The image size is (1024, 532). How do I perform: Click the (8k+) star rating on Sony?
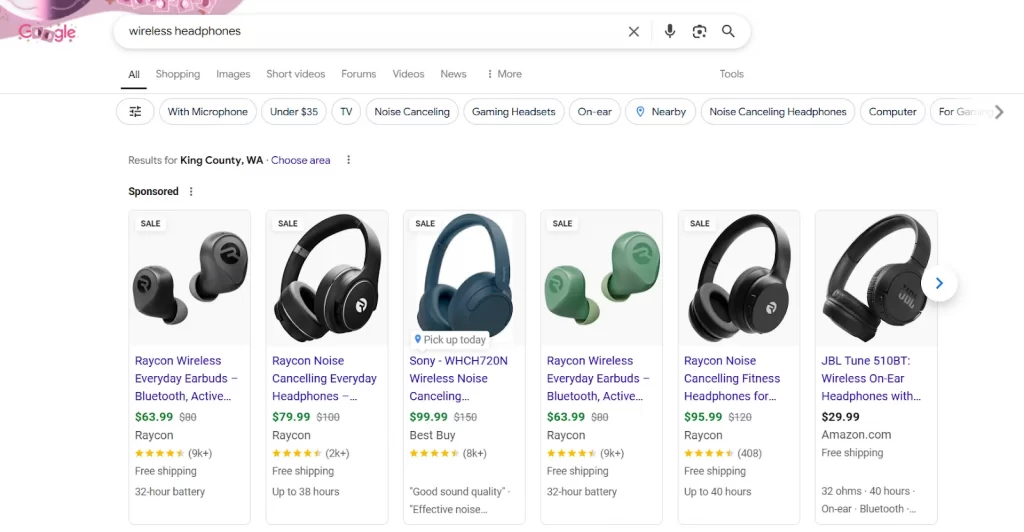pos(448,453)
